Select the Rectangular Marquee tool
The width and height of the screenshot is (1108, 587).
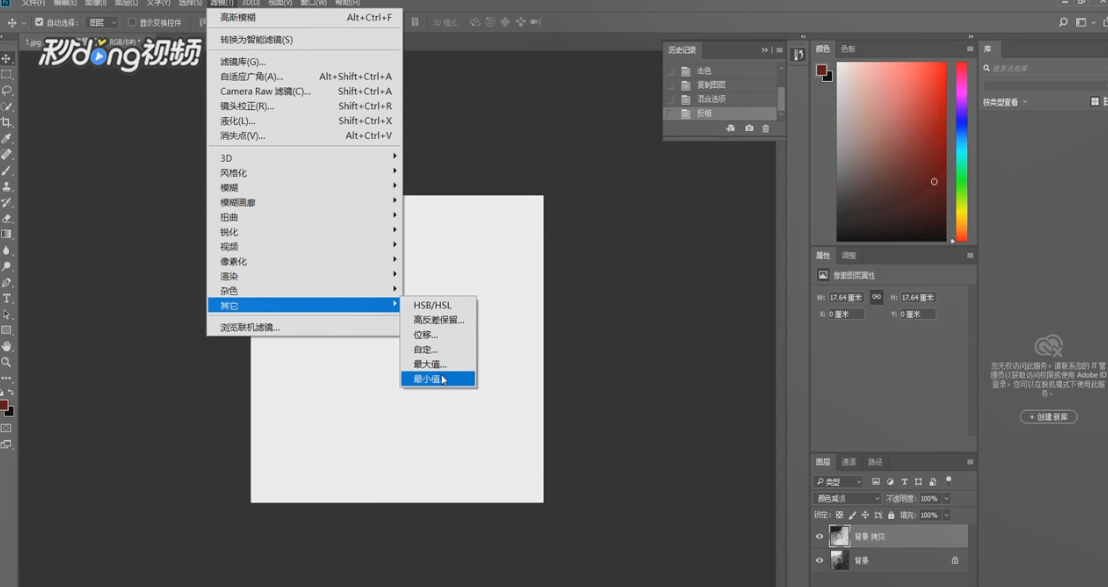[x=6, y=74]
